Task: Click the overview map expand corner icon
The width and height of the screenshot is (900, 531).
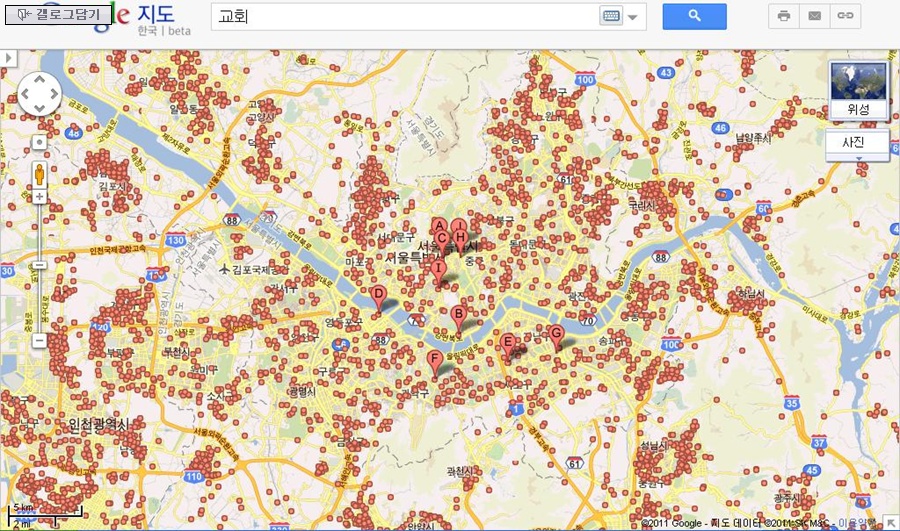Action: 890,523
